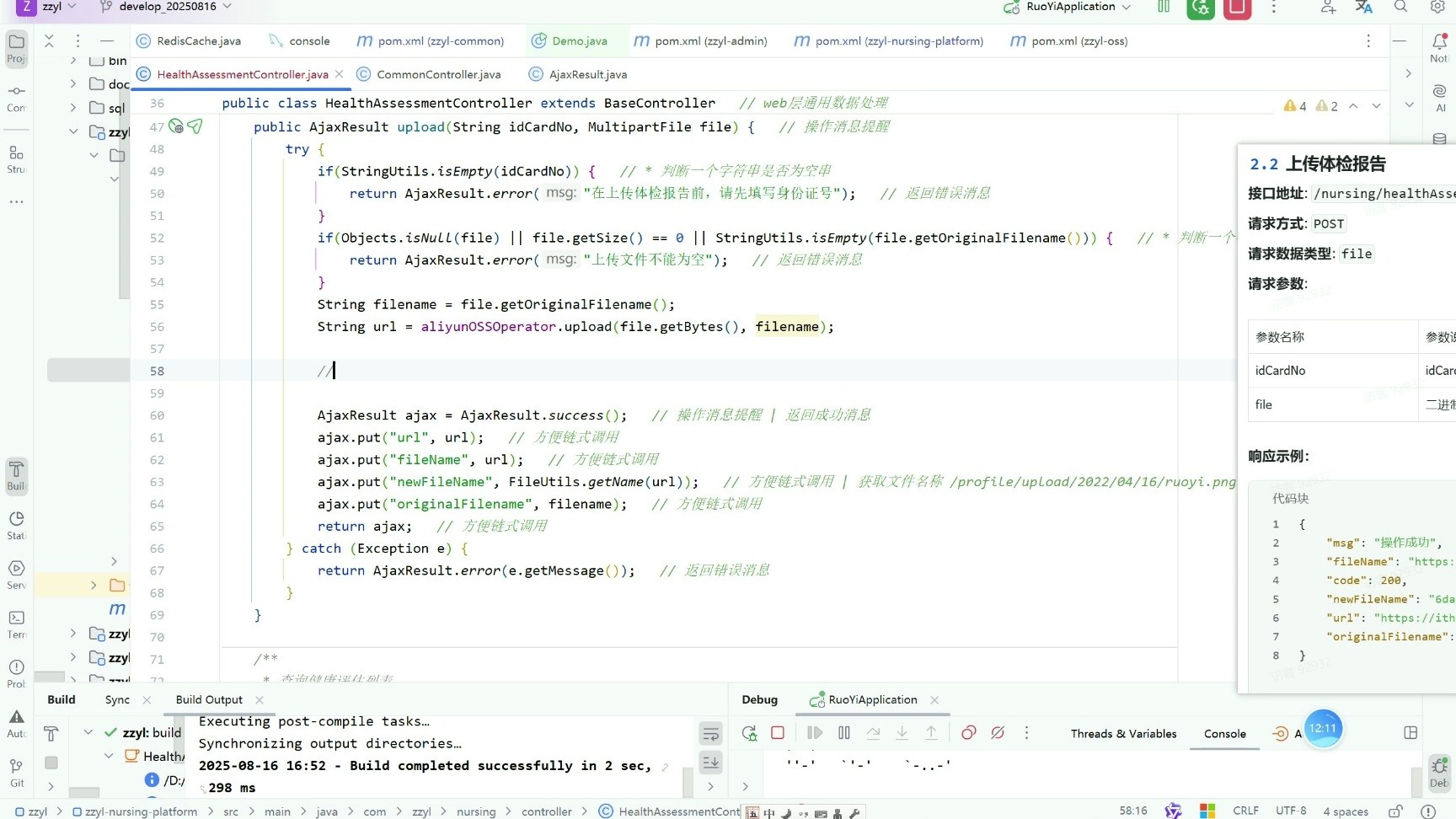Switch to CommonController.java tab

429,75
